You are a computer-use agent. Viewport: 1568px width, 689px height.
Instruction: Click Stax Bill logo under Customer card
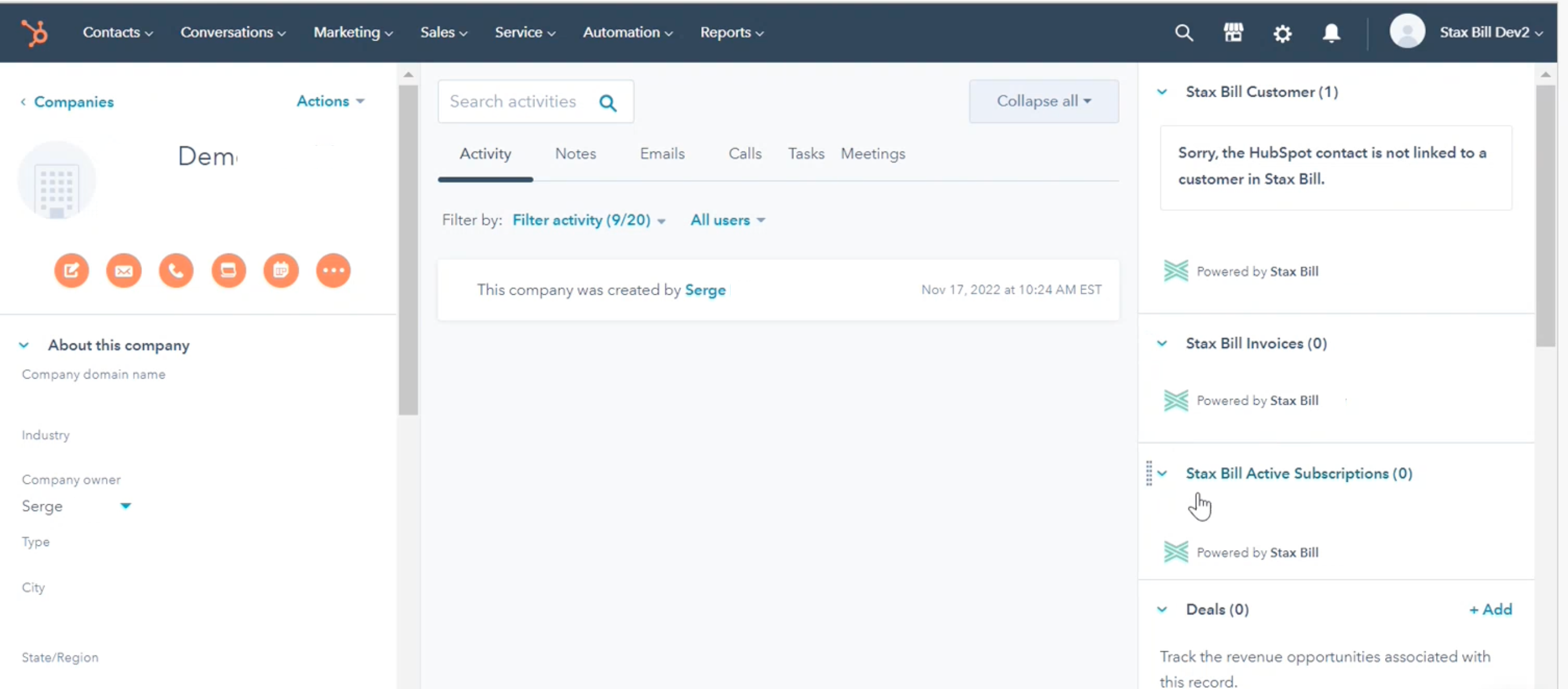pos(1175,271)
